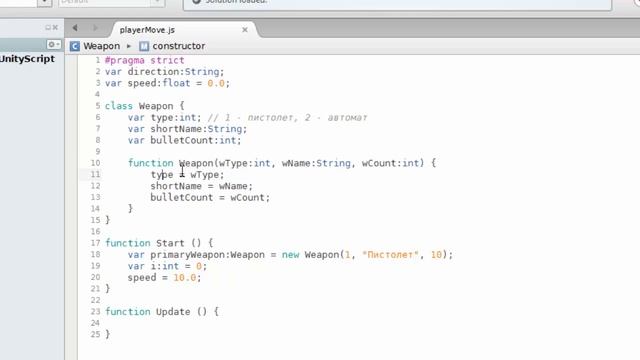This screenshot has height=360, width=640.
Task: Click on 'class Weapon {' text
Action: pos(144,106)
